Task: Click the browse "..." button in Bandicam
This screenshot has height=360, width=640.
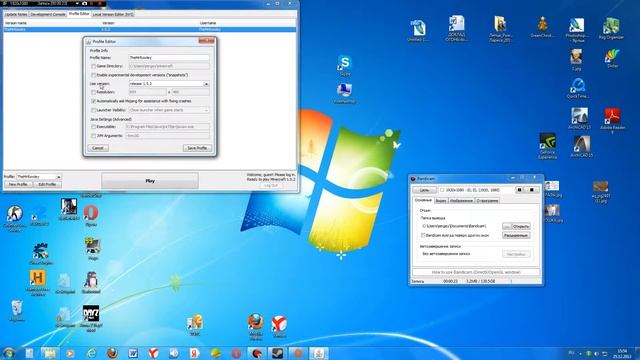Action: point(507,226)
